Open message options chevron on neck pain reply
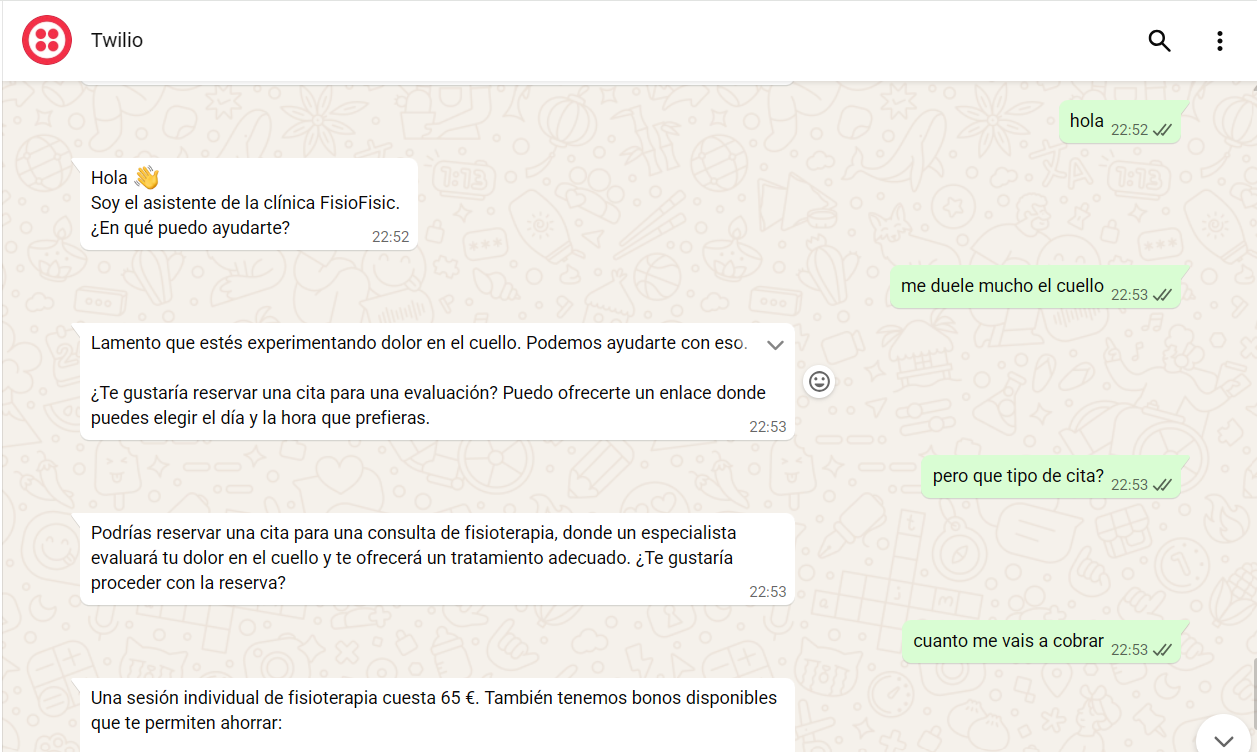Viewport: 1257px width, 752px height. click(x=775, y=345)
